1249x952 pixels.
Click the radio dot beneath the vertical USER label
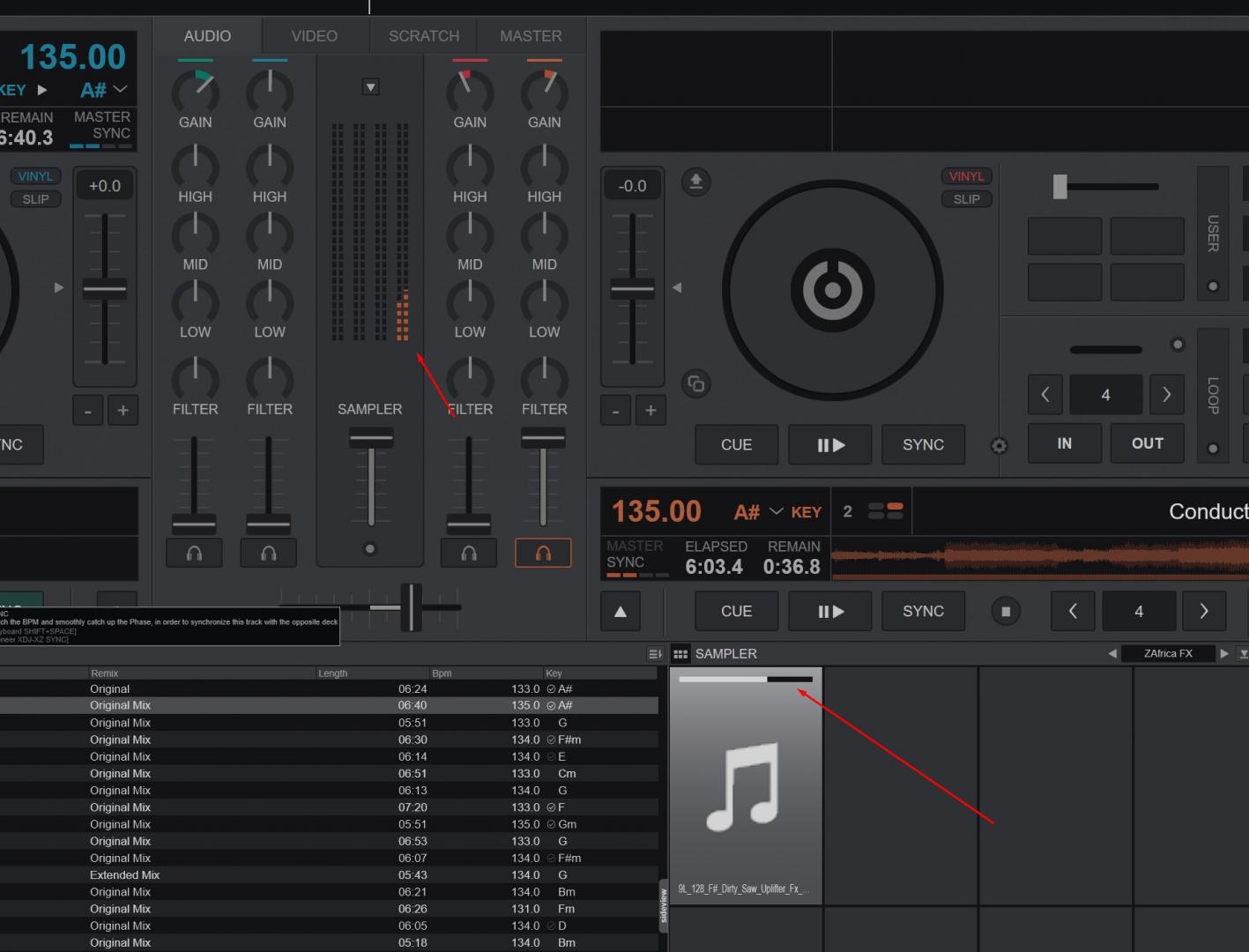[1213, 286]
